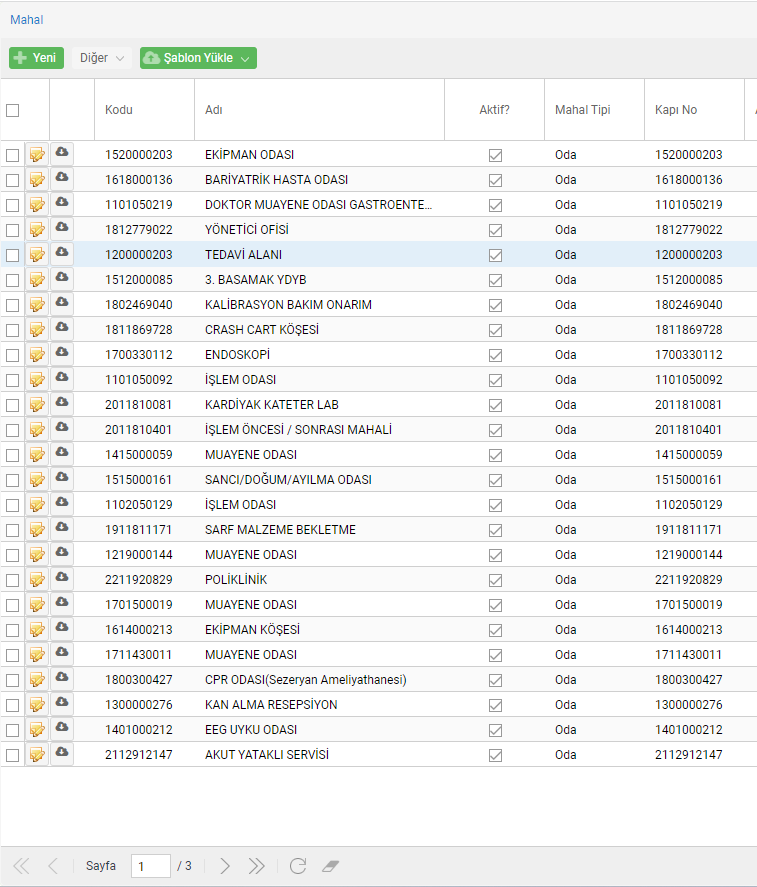Image resolution: width=757 pixels, height=887 pixels.
Task: Select row checkbox for ENDOSKOPİ
Action: [x=12, y=355]
